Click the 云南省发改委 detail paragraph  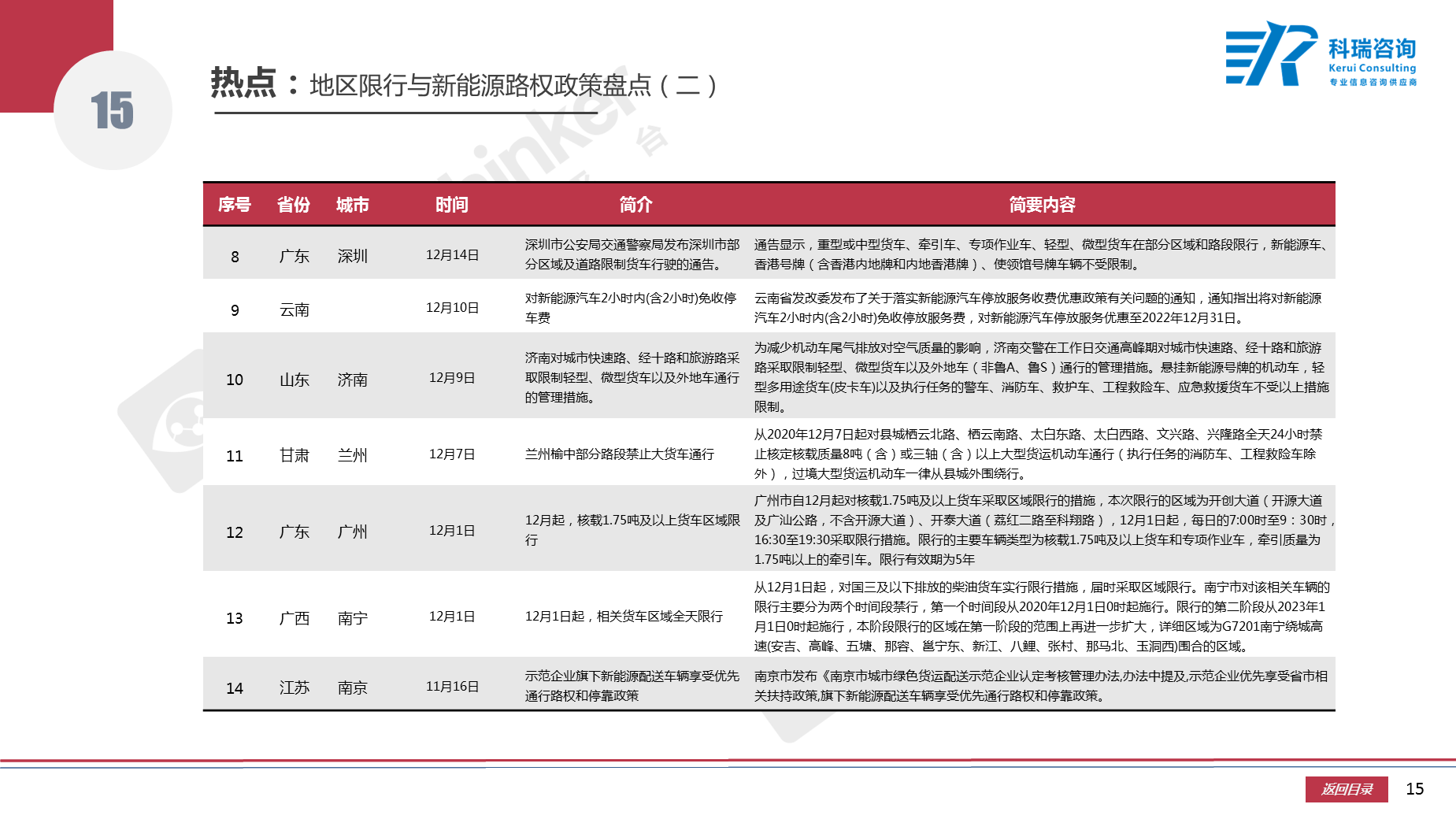1038,308
